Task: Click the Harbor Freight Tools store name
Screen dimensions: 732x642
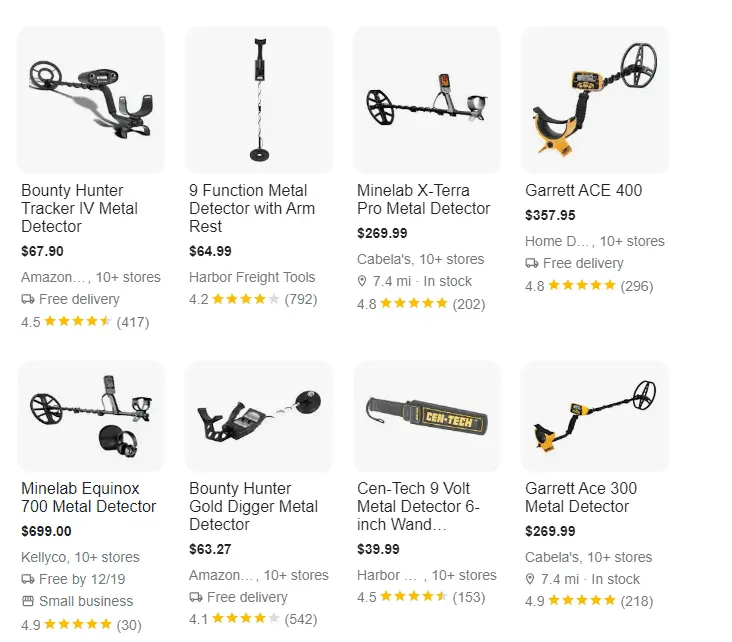Action: click(252, 277)
